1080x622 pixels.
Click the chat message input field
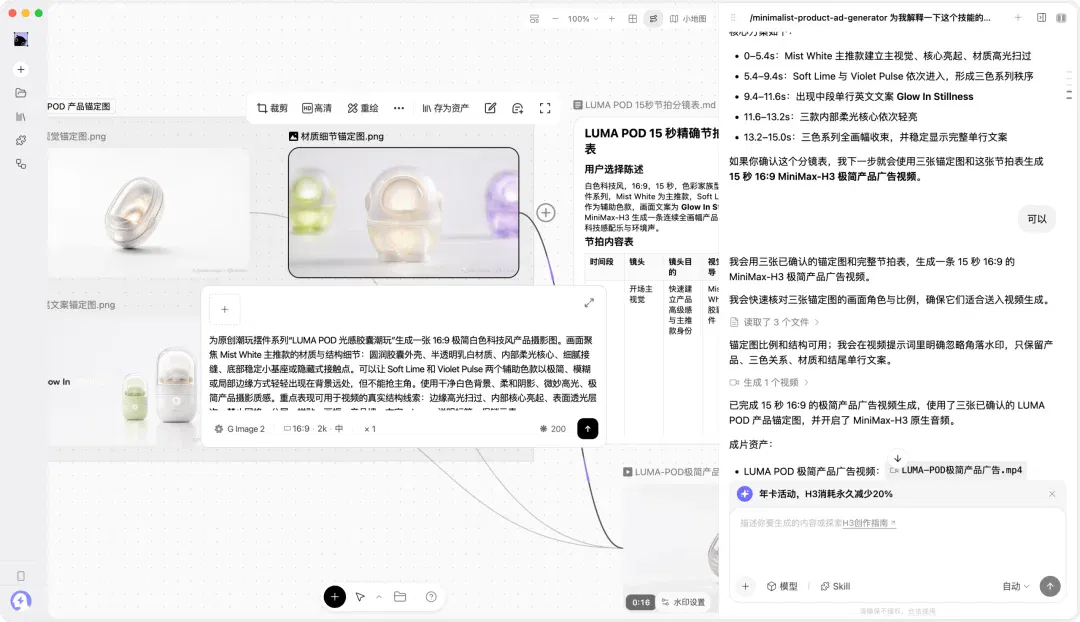[x=897, y=541]
